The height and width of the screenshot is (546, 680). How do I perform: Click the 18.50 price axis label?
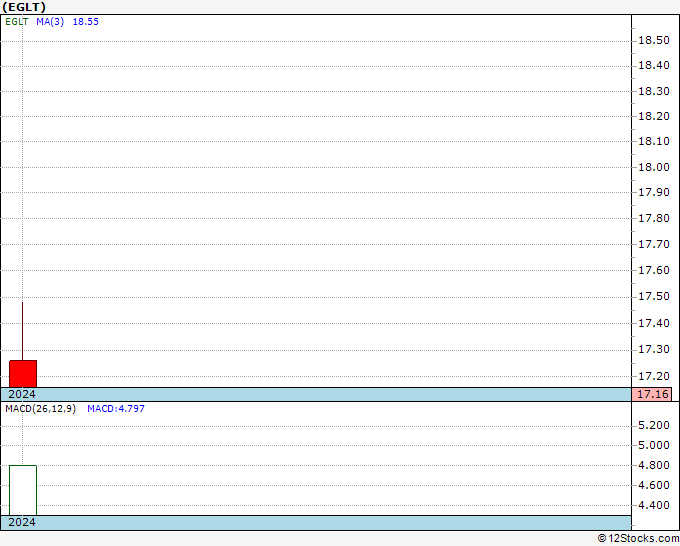654,41
